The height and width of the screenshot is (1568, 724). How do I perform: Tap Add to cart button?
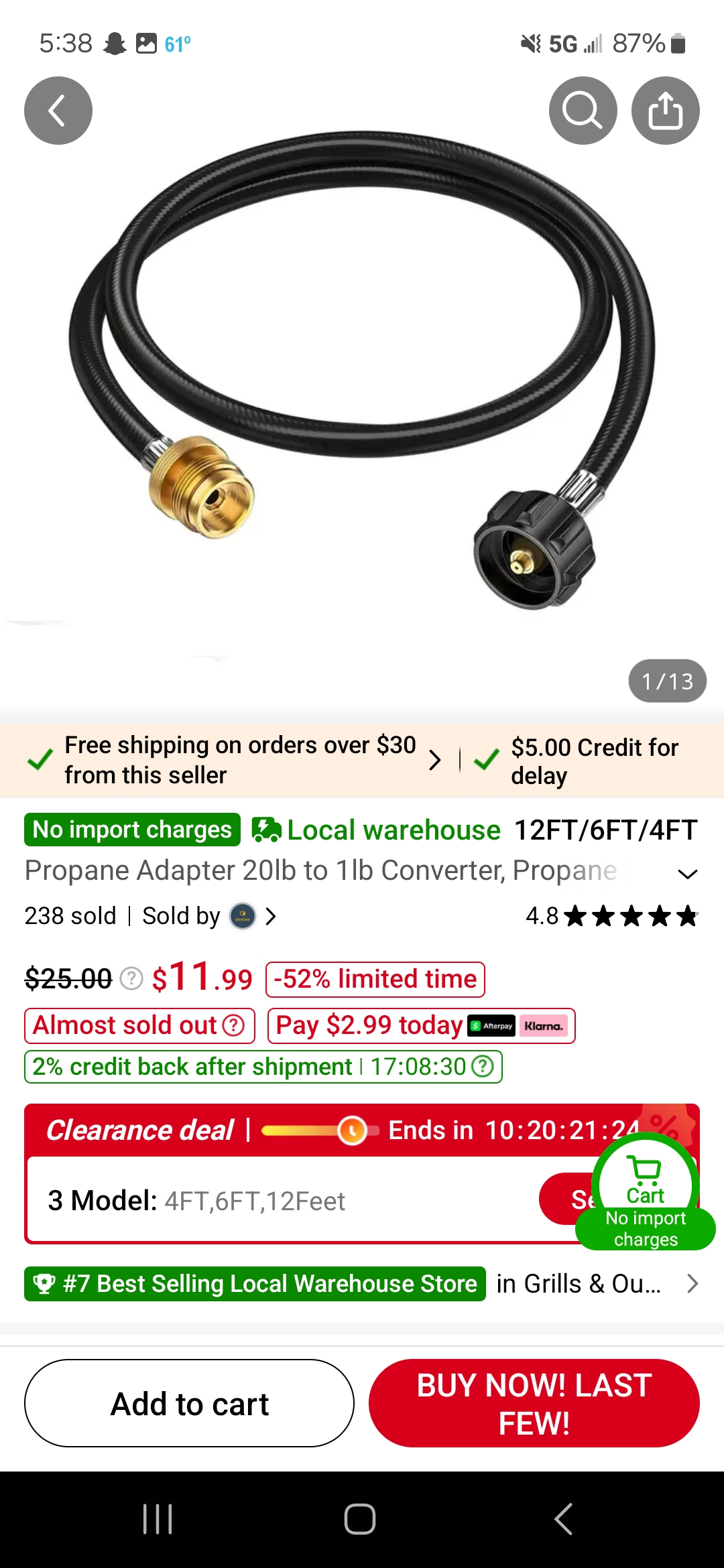tap(189, 1403)
